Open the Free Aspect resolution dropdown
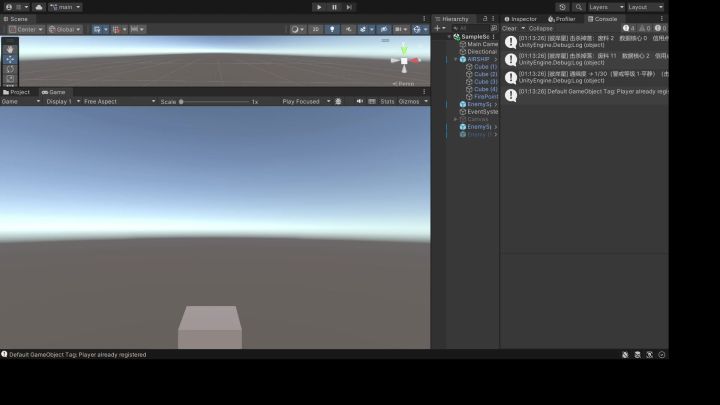This screenshot has width=720, height=405. click(119, 101)
